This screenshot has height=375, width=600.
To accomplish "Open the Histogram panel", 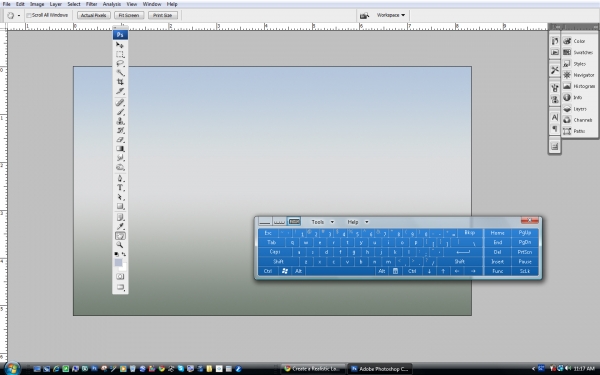I will 579,86.
